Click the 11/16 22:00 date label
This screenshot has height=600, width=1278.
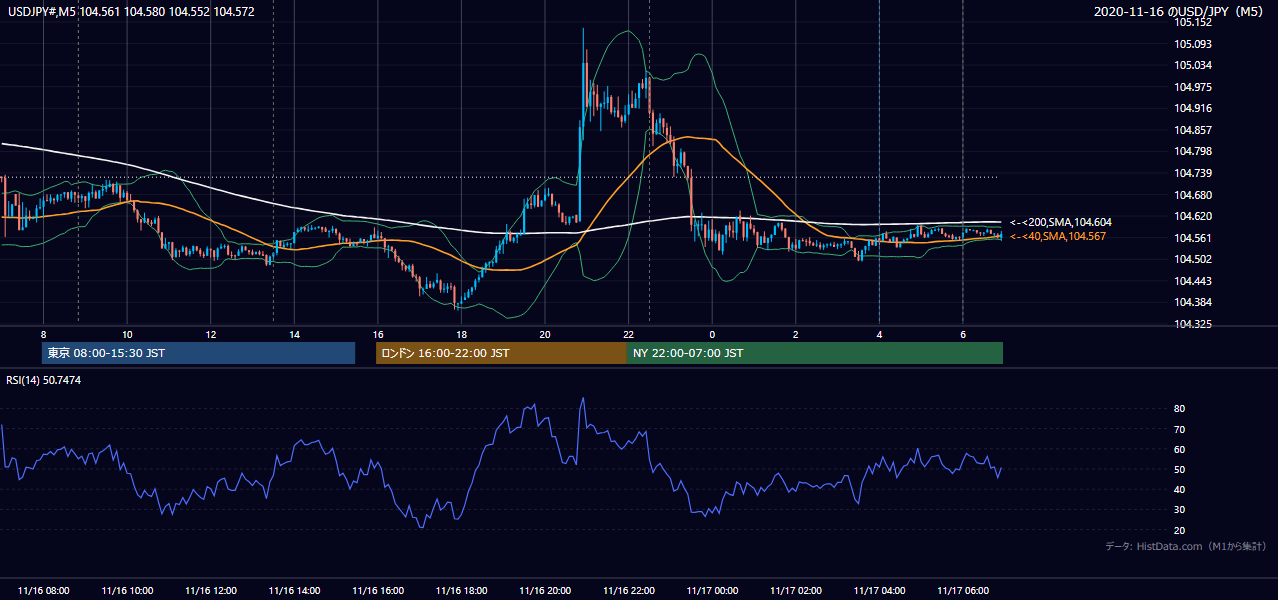pyautogui.click(x=628, y=591)
